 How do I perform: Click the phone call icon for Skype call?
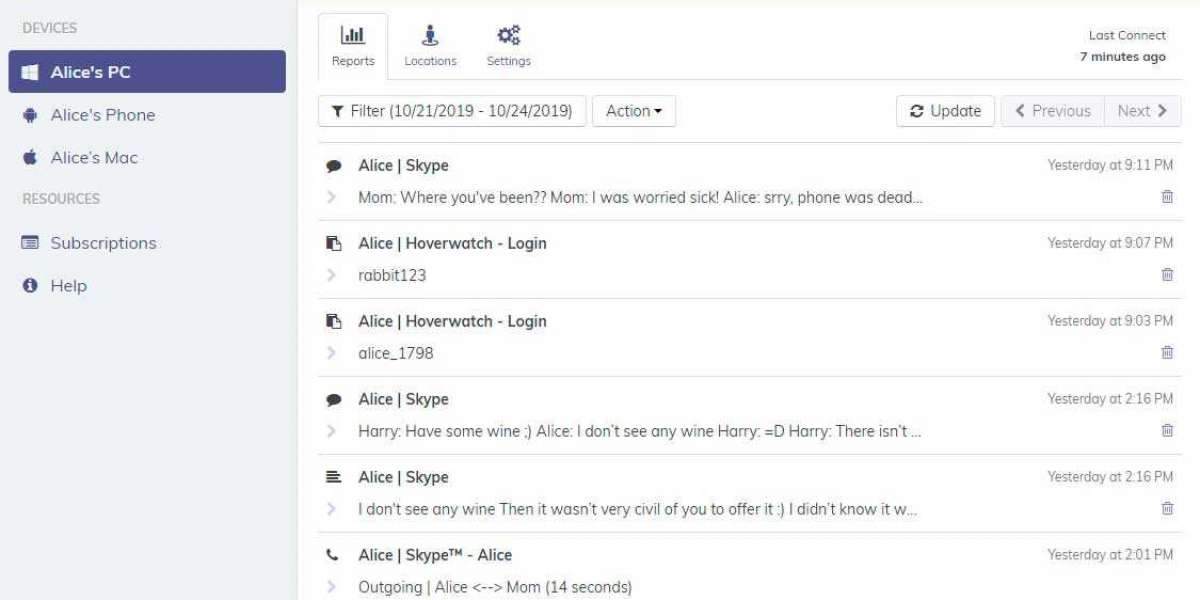pyautogui.click(x=334, y=555)
